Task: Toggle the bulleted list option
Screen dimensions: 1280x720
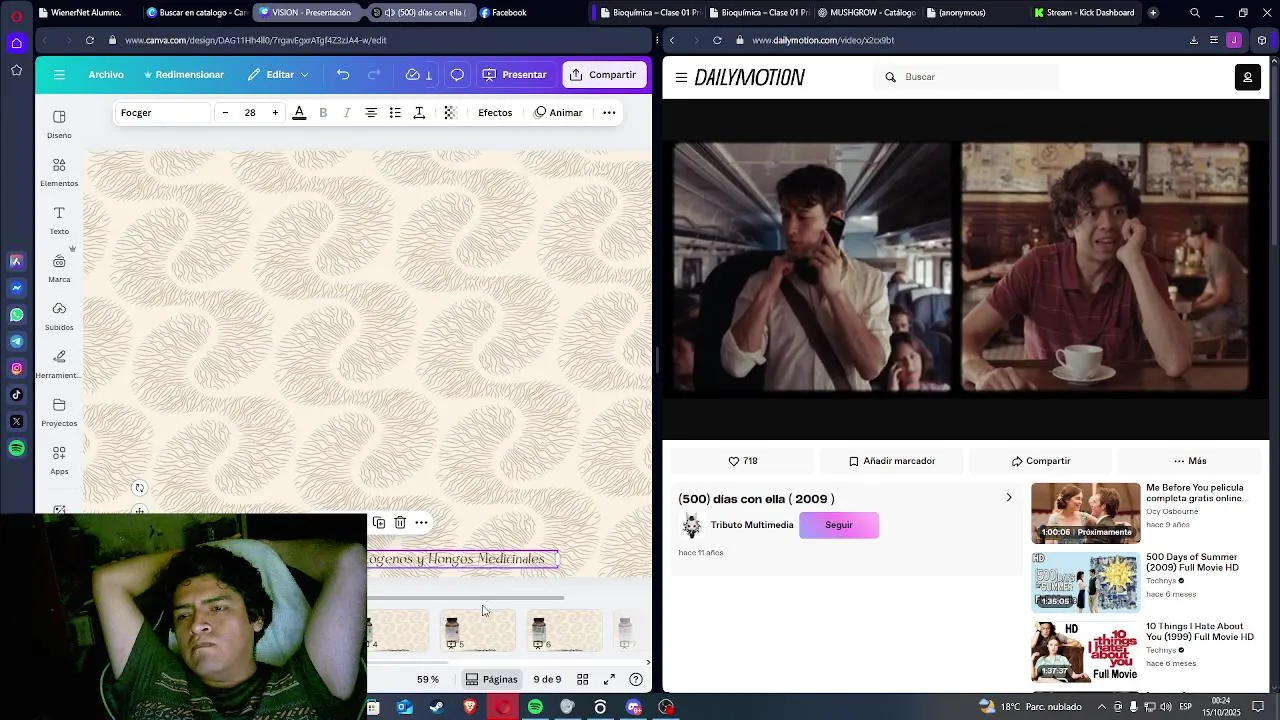Action: click(x=395, y=113)
